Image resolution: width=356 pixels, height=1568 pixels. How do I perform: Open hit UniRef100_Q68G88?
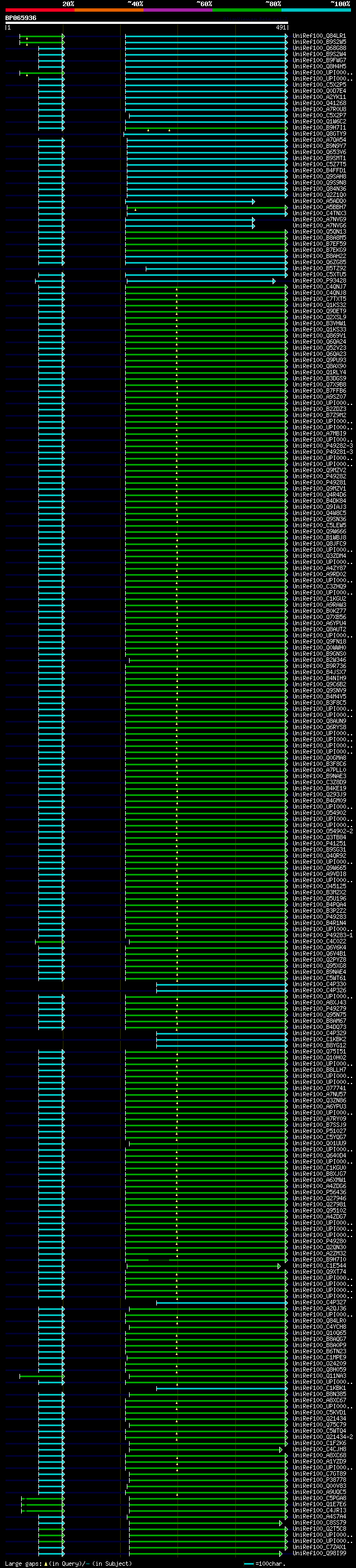(x=319, y=48)
